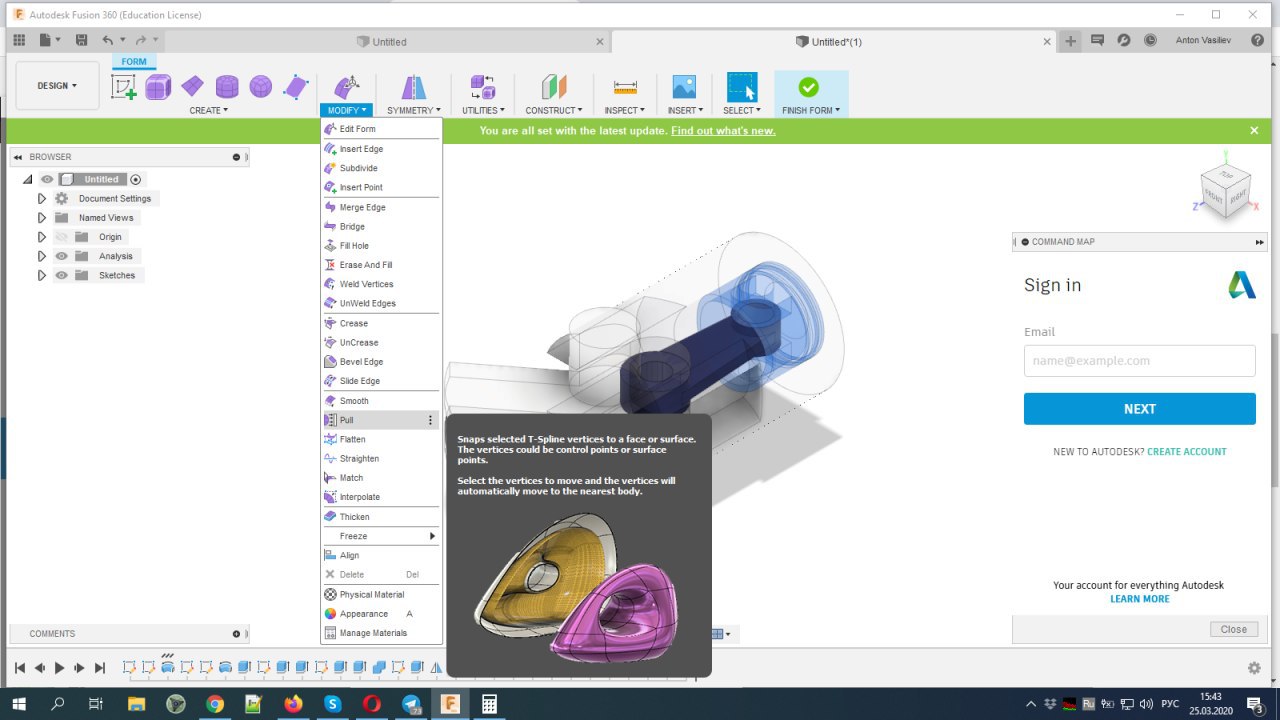Select the Plane form tool icon
Image resolution: width=1280 pixels, height=720 pixels.
192,87
